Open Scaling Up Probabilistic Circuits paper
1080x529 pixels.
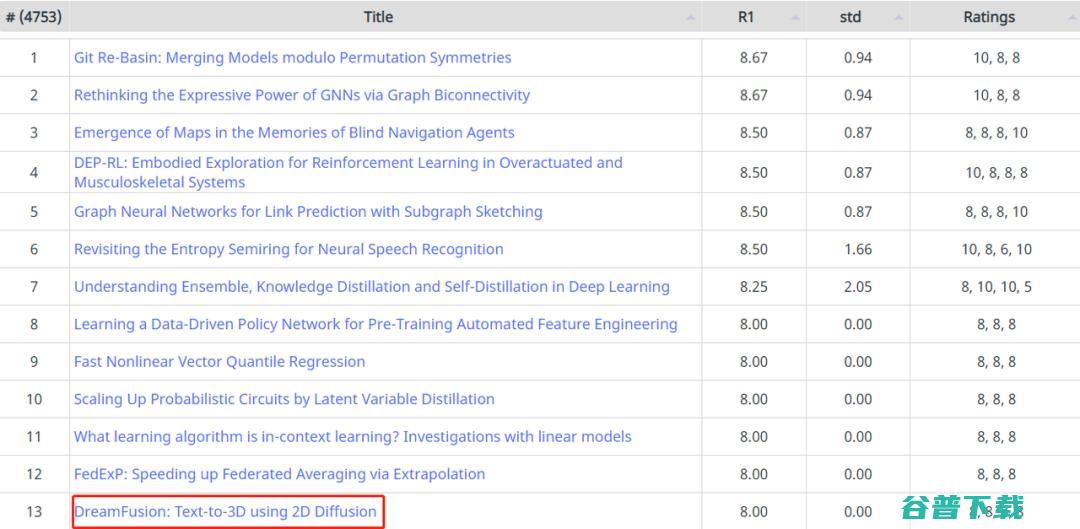[x=284, y=399]
